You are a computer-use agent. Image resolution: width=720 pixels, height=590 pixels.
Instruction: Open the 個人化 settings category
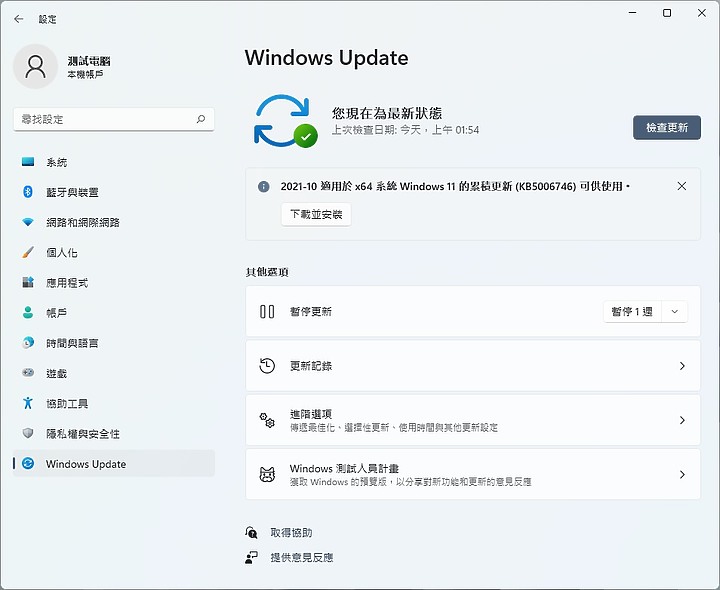pyautogui.click(x=114, y=252)
